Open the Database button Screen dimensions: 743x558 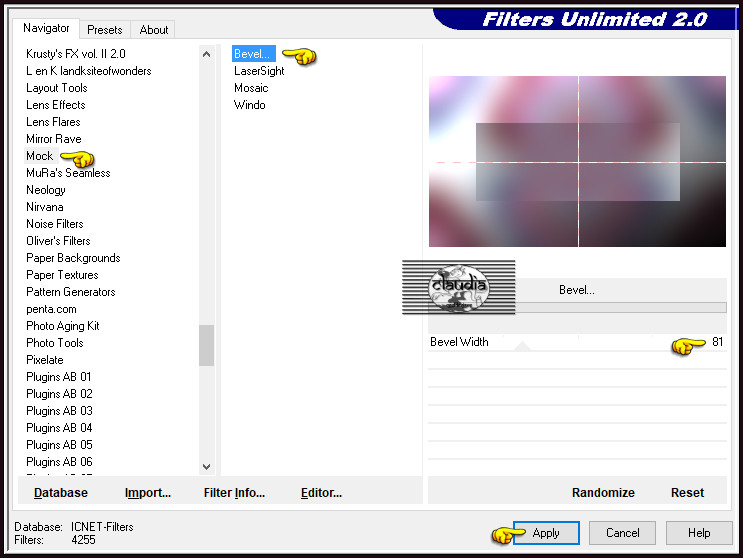point(61,493)
